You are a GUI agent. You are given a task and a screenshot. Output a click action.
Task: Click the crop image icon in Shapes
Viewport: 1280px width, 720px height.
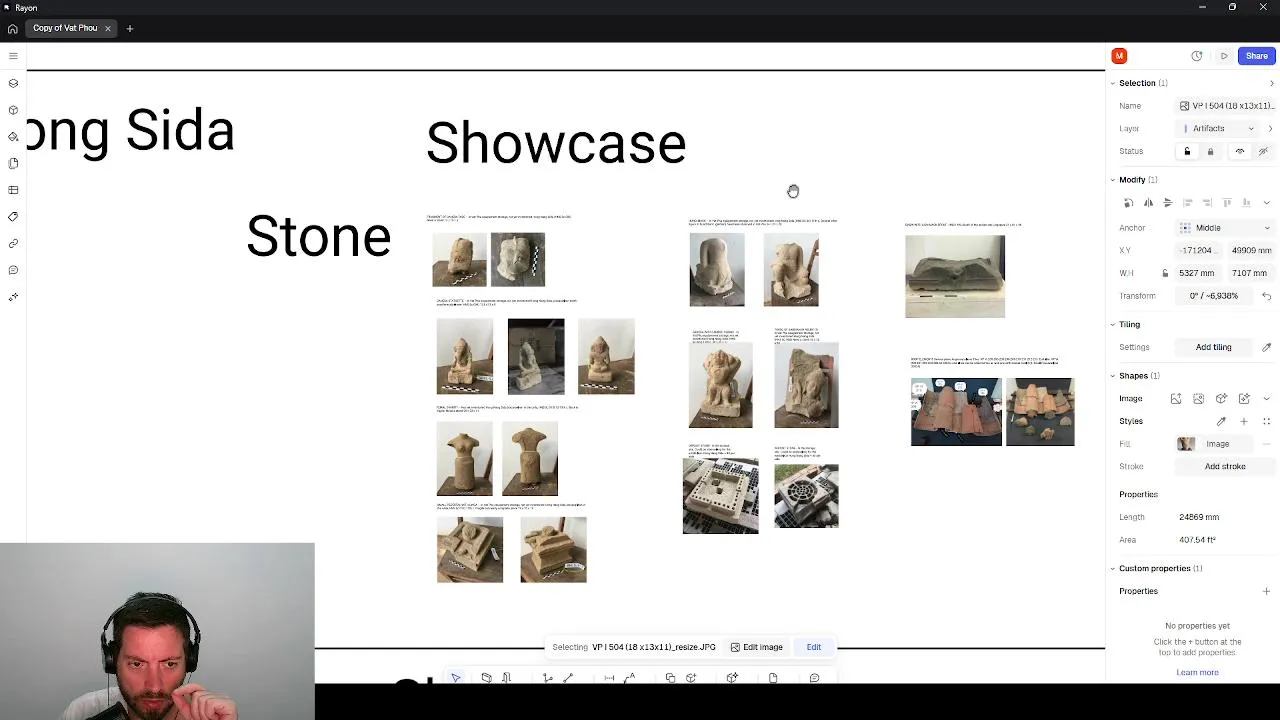[x=1199, y=399]
